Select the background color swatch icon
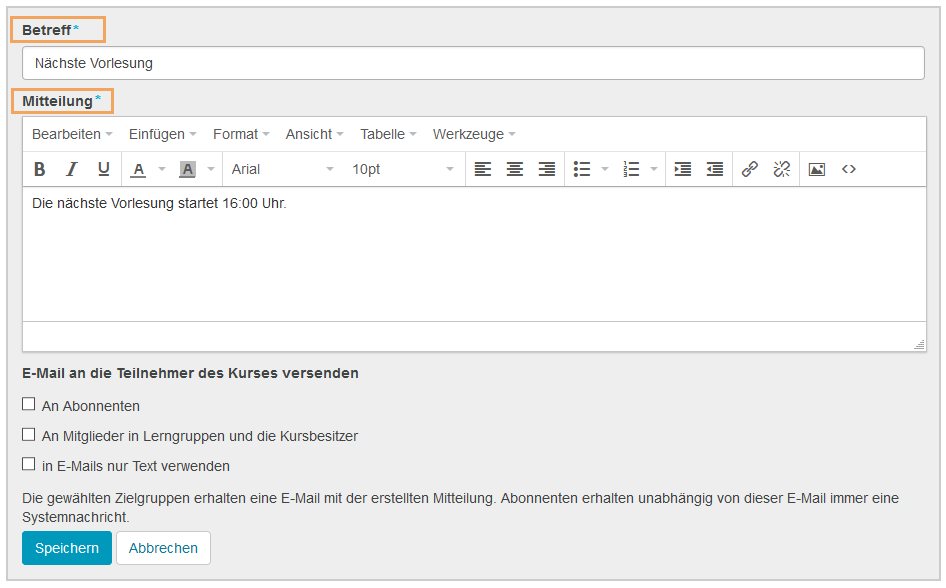 pyautogui.click(x=186, y=169)
